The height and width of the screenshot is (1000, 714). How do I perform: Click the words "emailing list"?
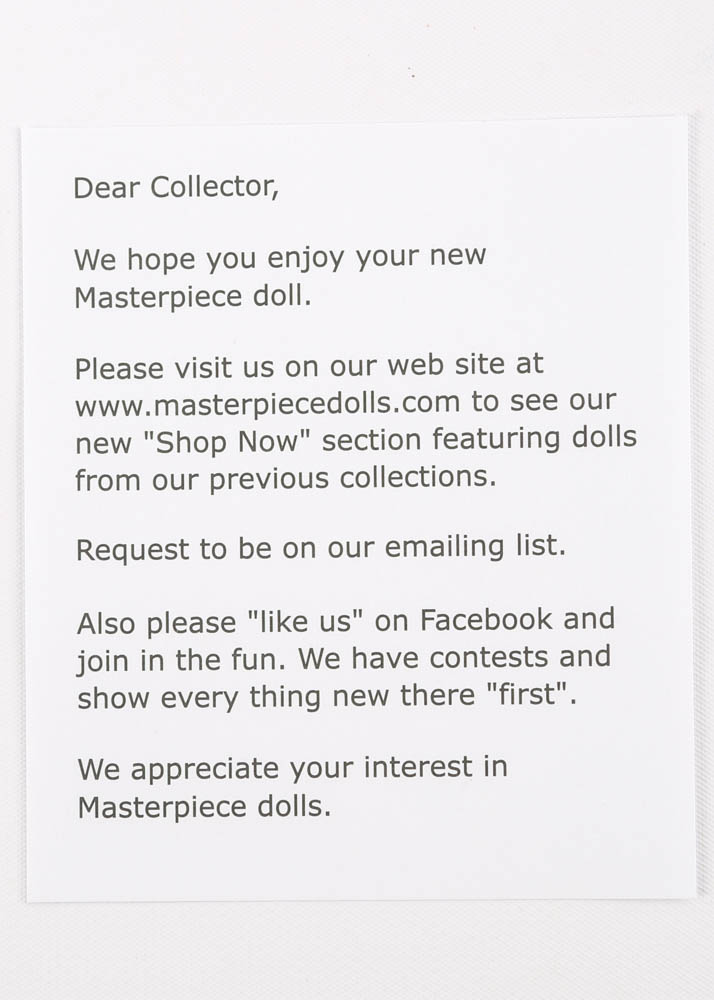pyautogui.click(x=474, y=548)
